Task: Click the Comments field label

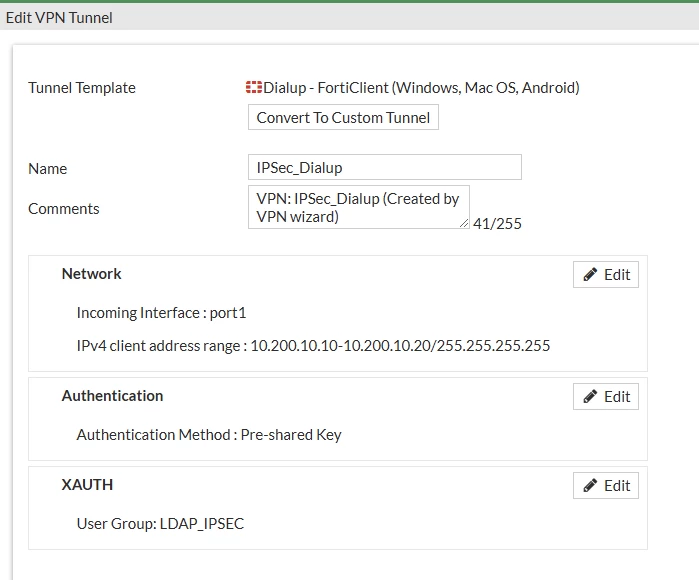Action: click(64, 209)
